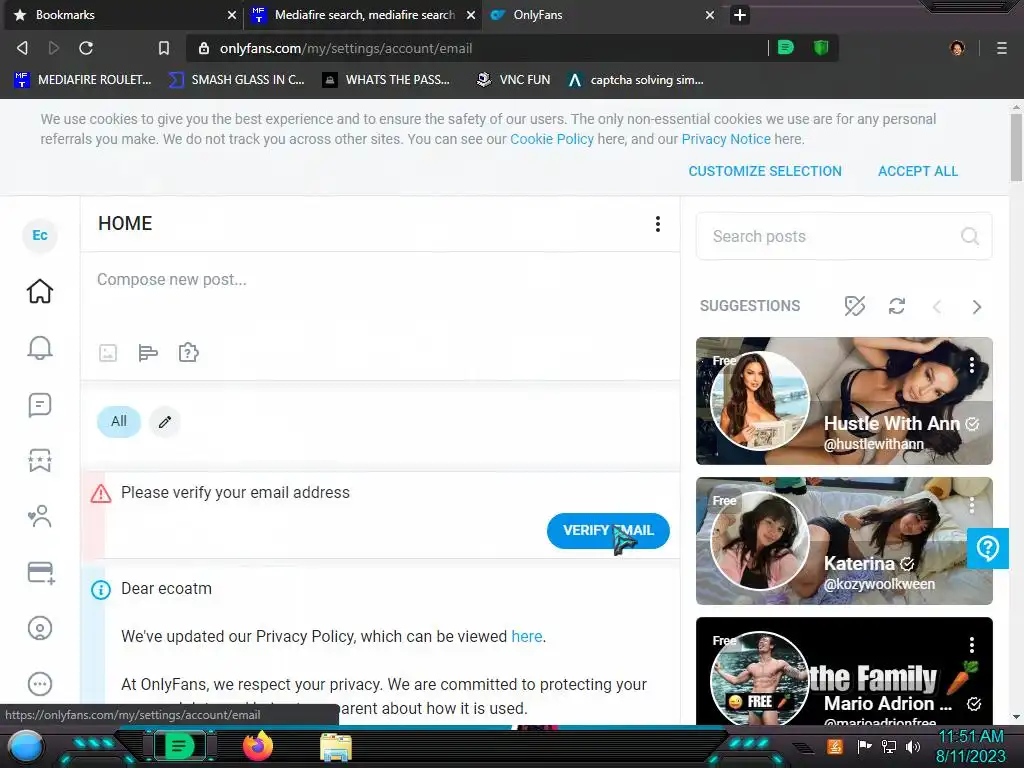Open the Privacy Notice link
This screenshot has width=1024, height=768.
click(x=726, y=139)
